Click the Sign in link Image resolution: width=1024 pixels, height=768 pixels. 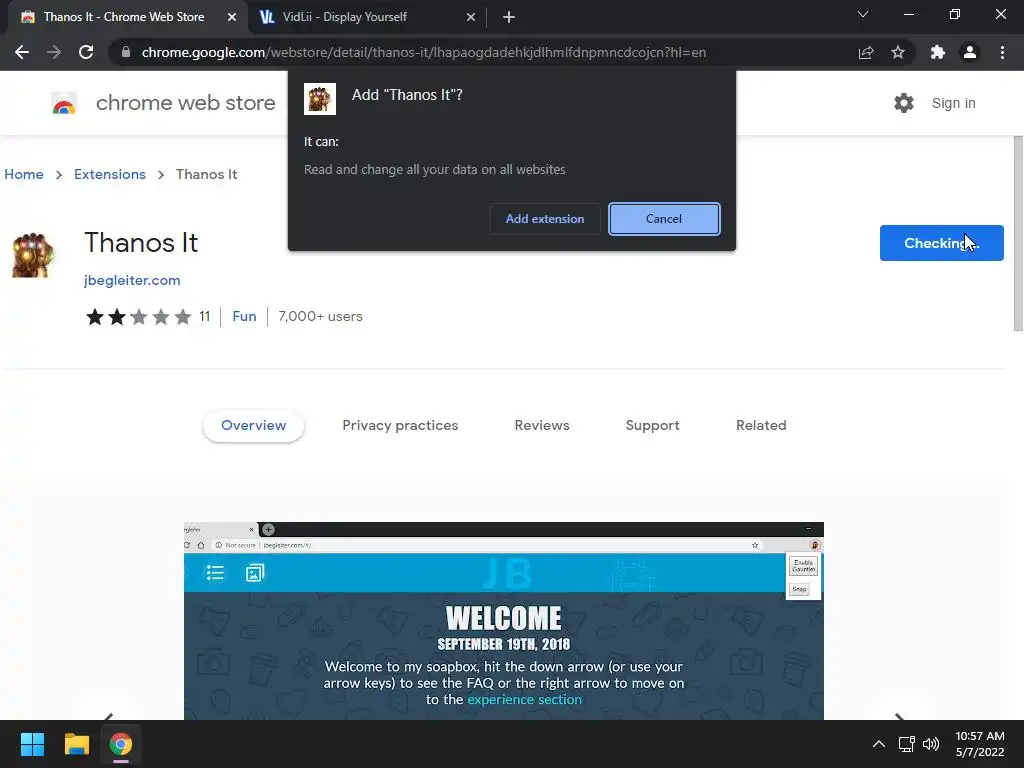[x=953, y=103]
